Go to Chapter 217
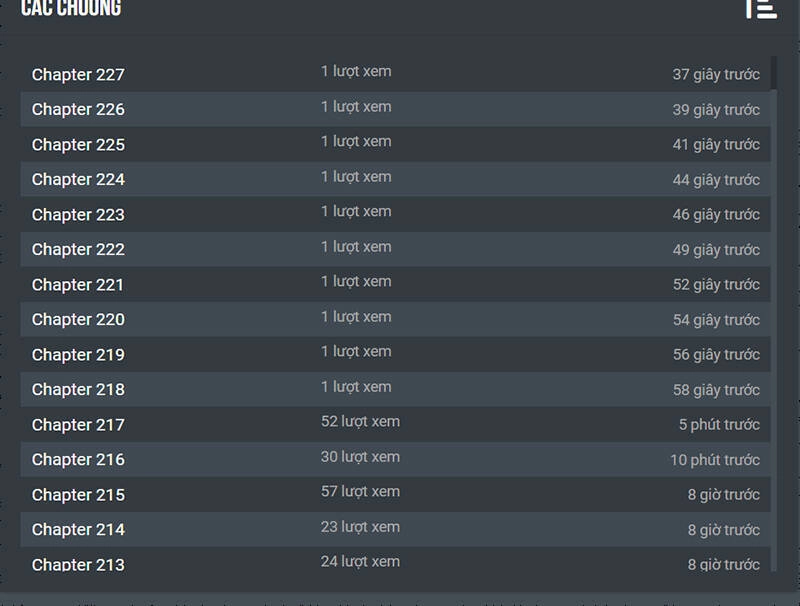Screen dimensions: 800x606 tap(78, 425)
